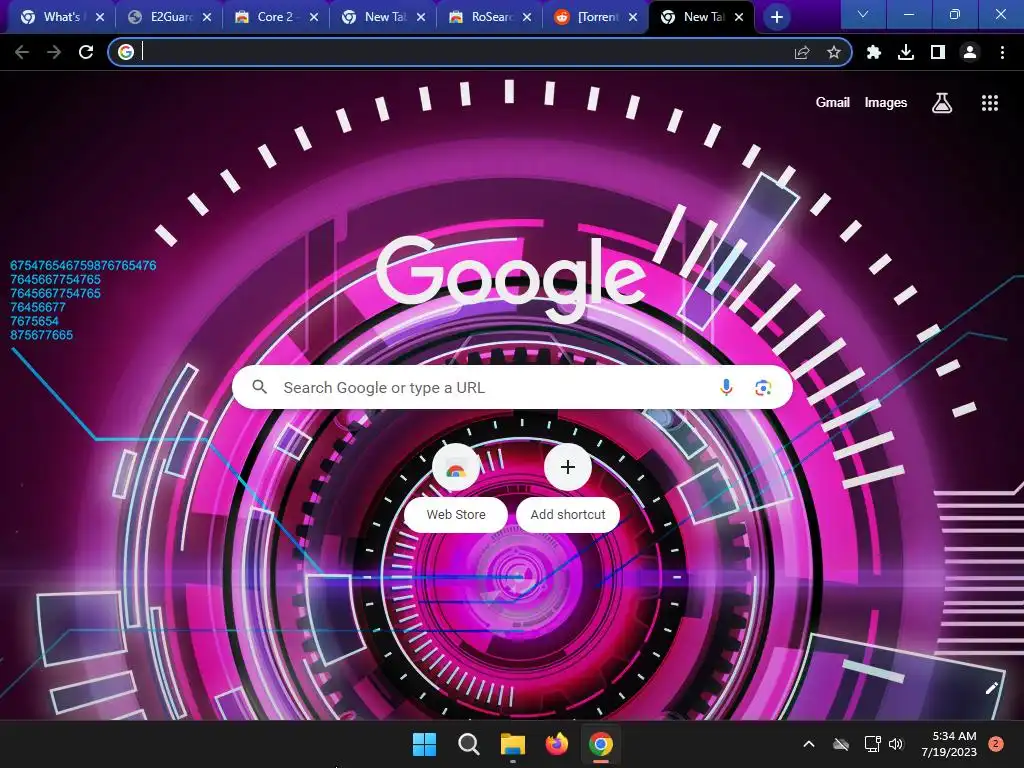Switch to the New Tab after Core 2
The height and width of the screenshot is (768, 1024).
[385, 17]
